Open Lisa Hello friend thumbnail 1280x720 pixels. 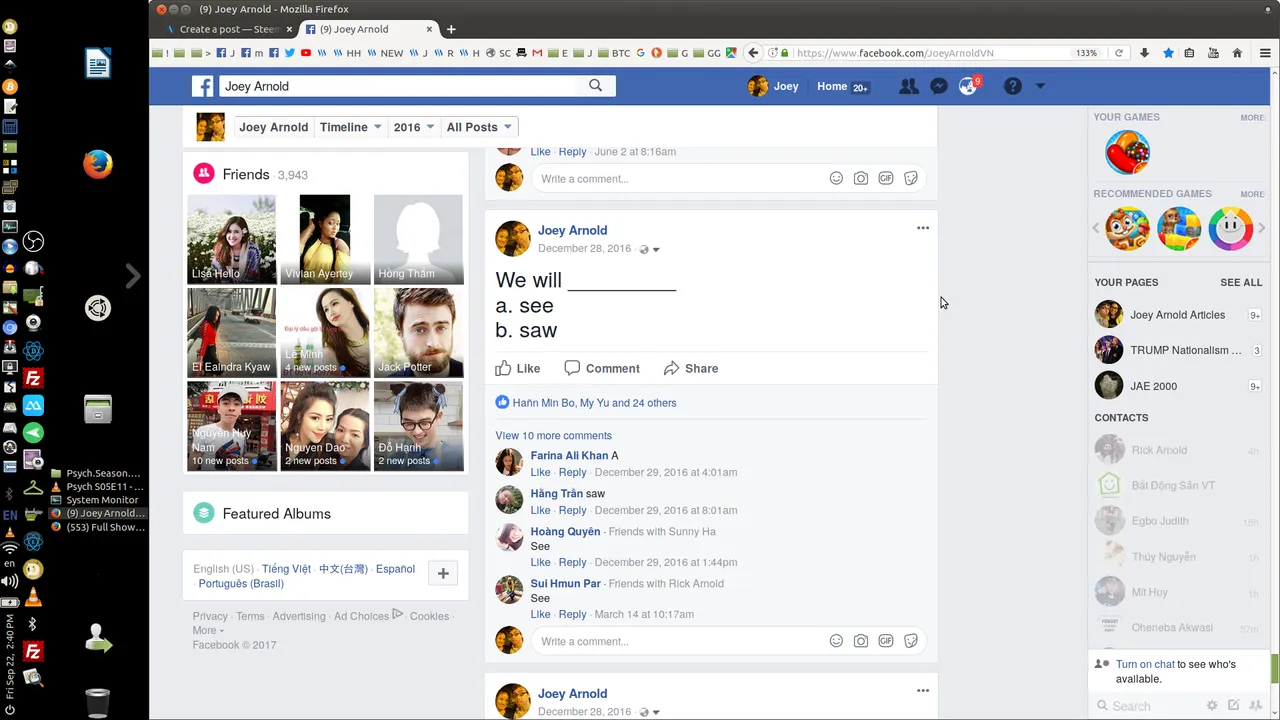[x=231, y=239]
